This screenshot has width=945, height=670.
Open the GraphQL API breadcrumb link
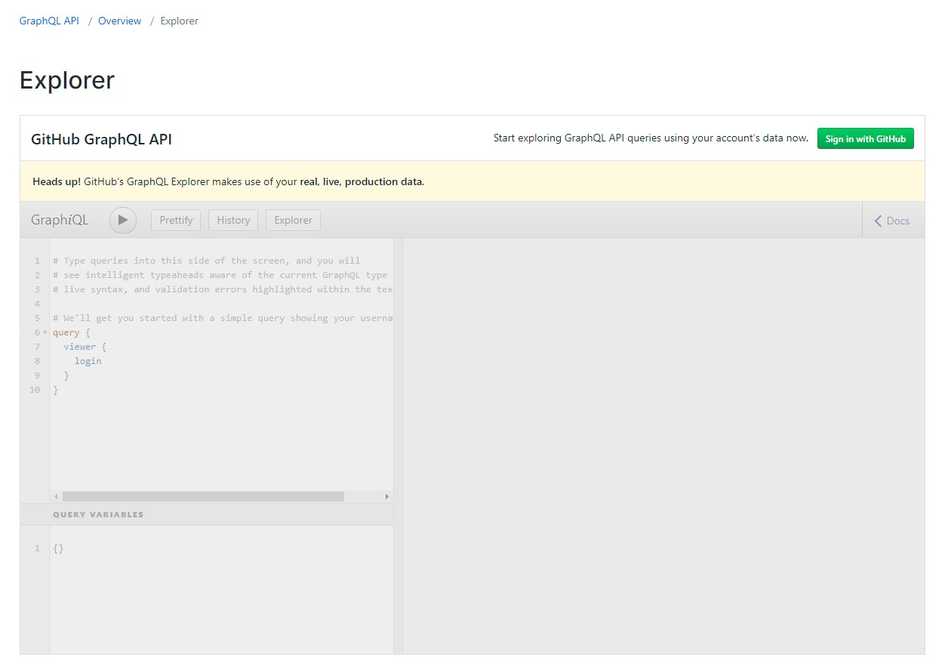coord(49,20)
